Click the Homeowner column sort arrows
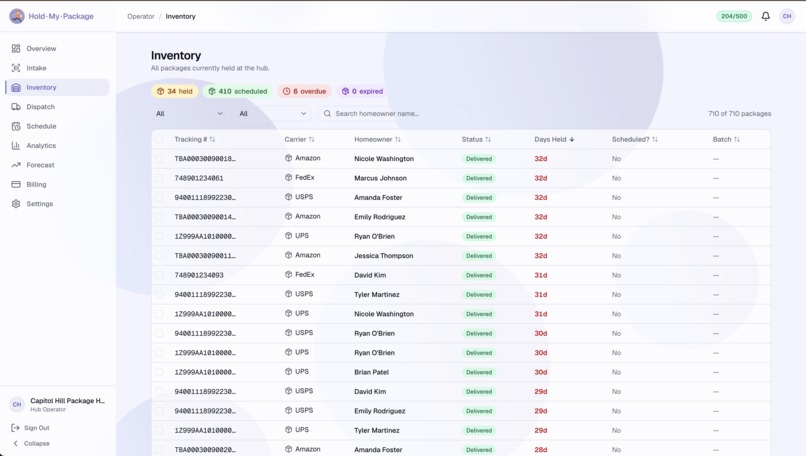Image resolution: width=806 pixels, height=456 pixels. coord(398,139)
